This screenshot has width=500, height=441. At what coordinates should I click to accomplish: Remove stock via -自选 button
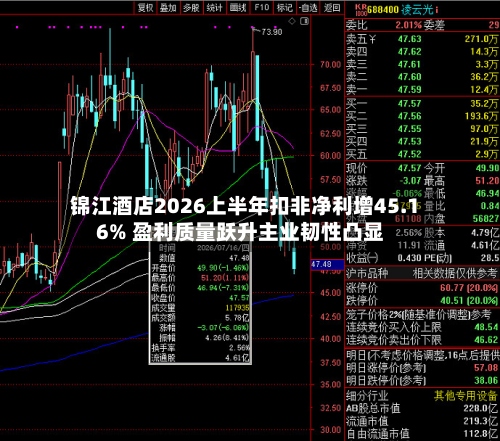pyautogui.click(x=308, y=8)
